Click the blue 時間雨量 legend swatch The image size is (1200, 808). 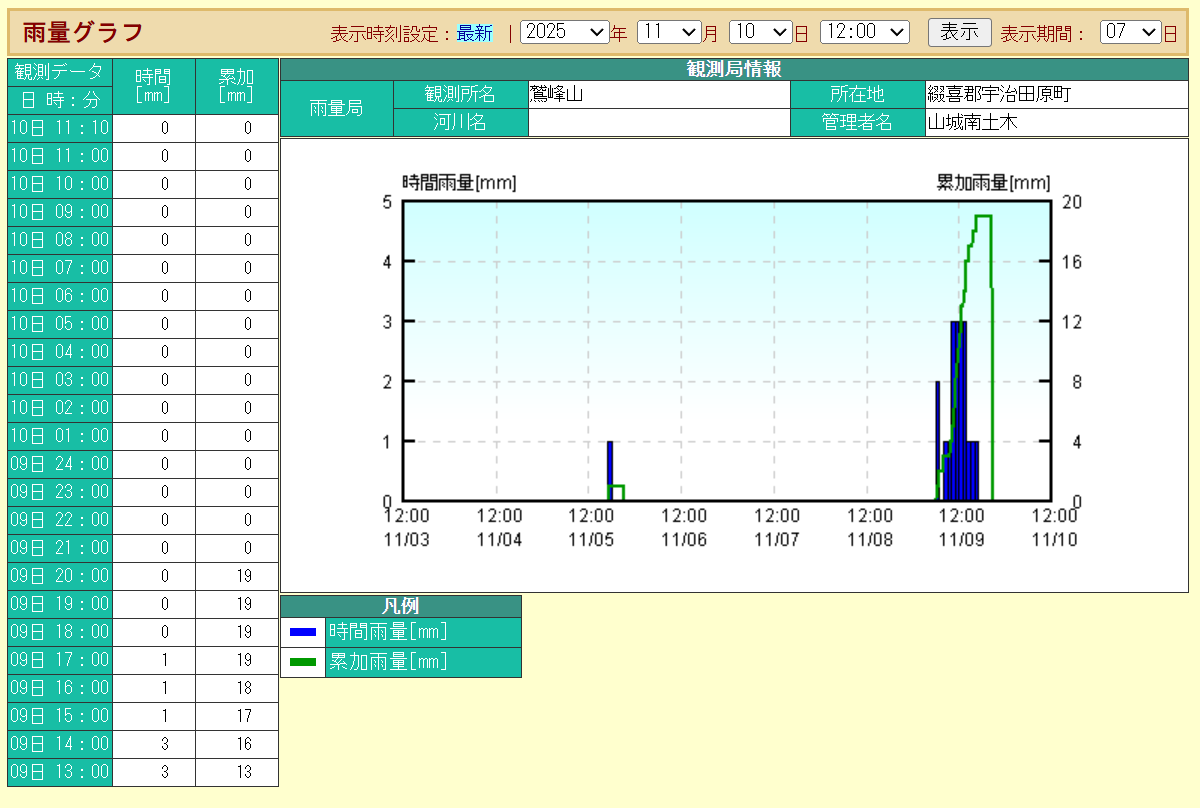(302, 632)
